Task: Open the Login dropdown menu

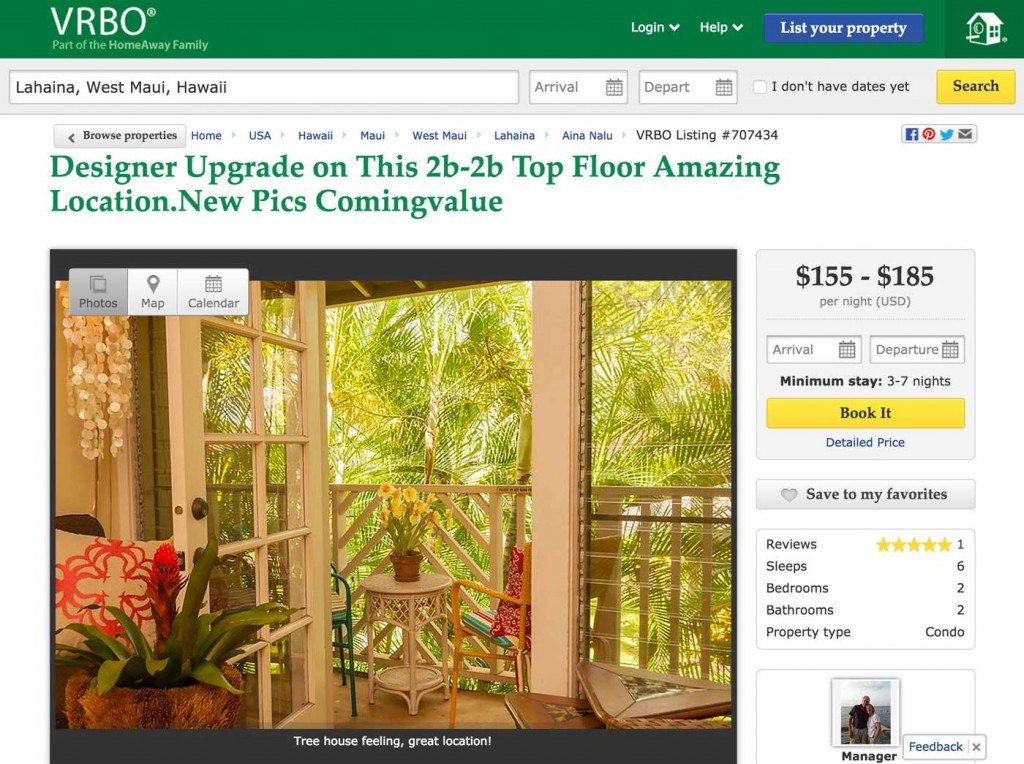Action: tap(653, 27)
